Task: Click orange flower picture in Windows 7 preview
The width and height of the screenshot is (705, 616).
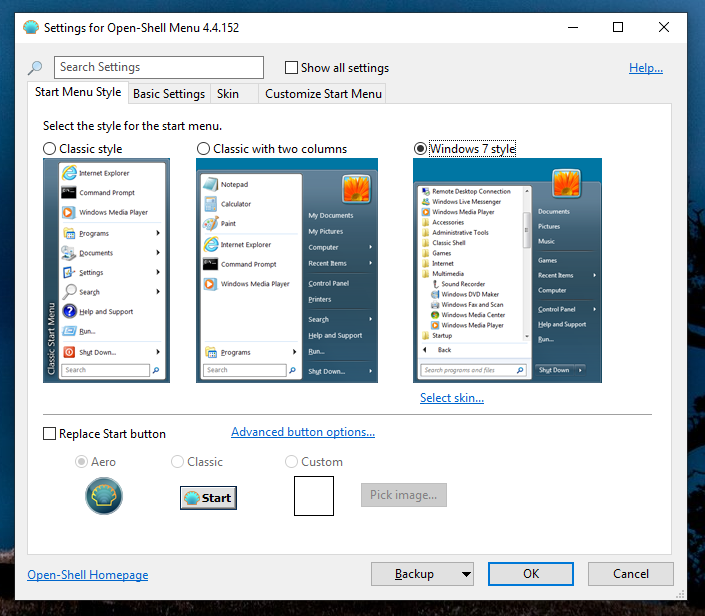Action: (x=567, y=183)
